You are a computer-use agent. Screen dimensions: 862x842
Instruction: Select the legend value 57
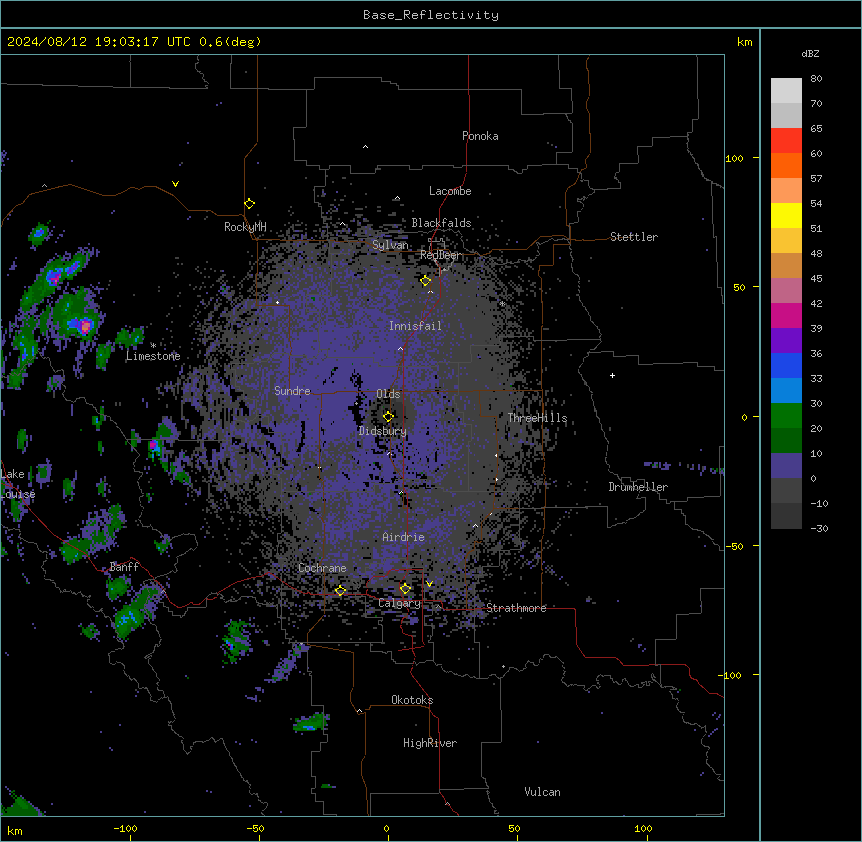click(x=816, y=179)
